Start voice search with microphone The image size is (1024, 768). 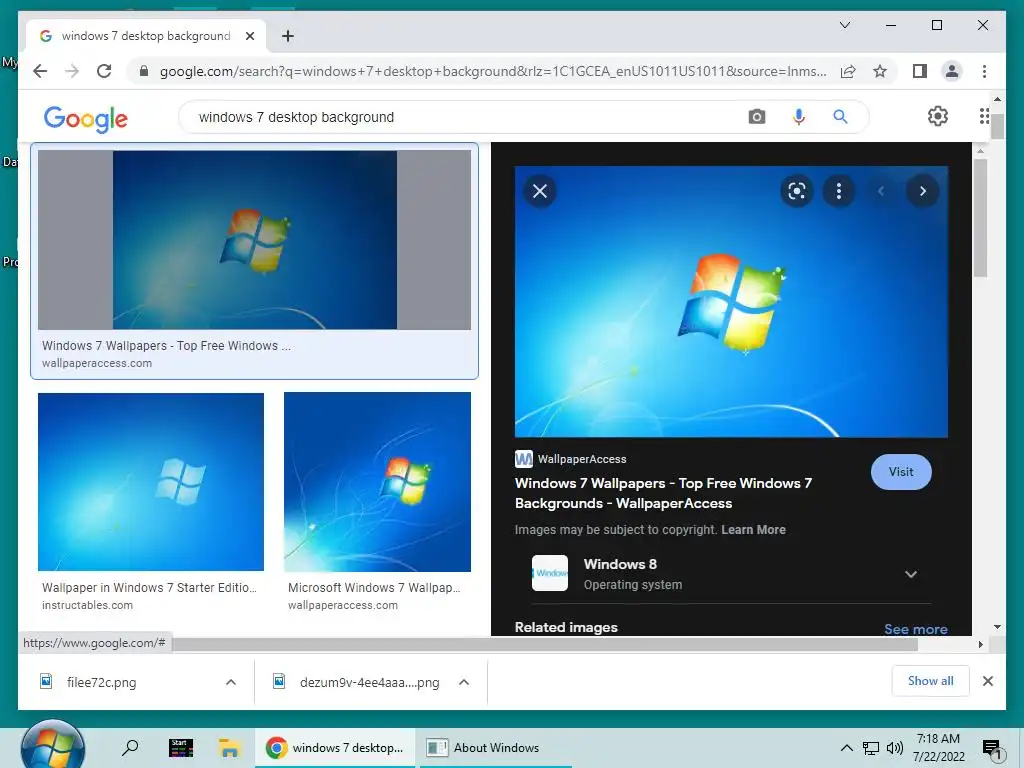point(798,117)
